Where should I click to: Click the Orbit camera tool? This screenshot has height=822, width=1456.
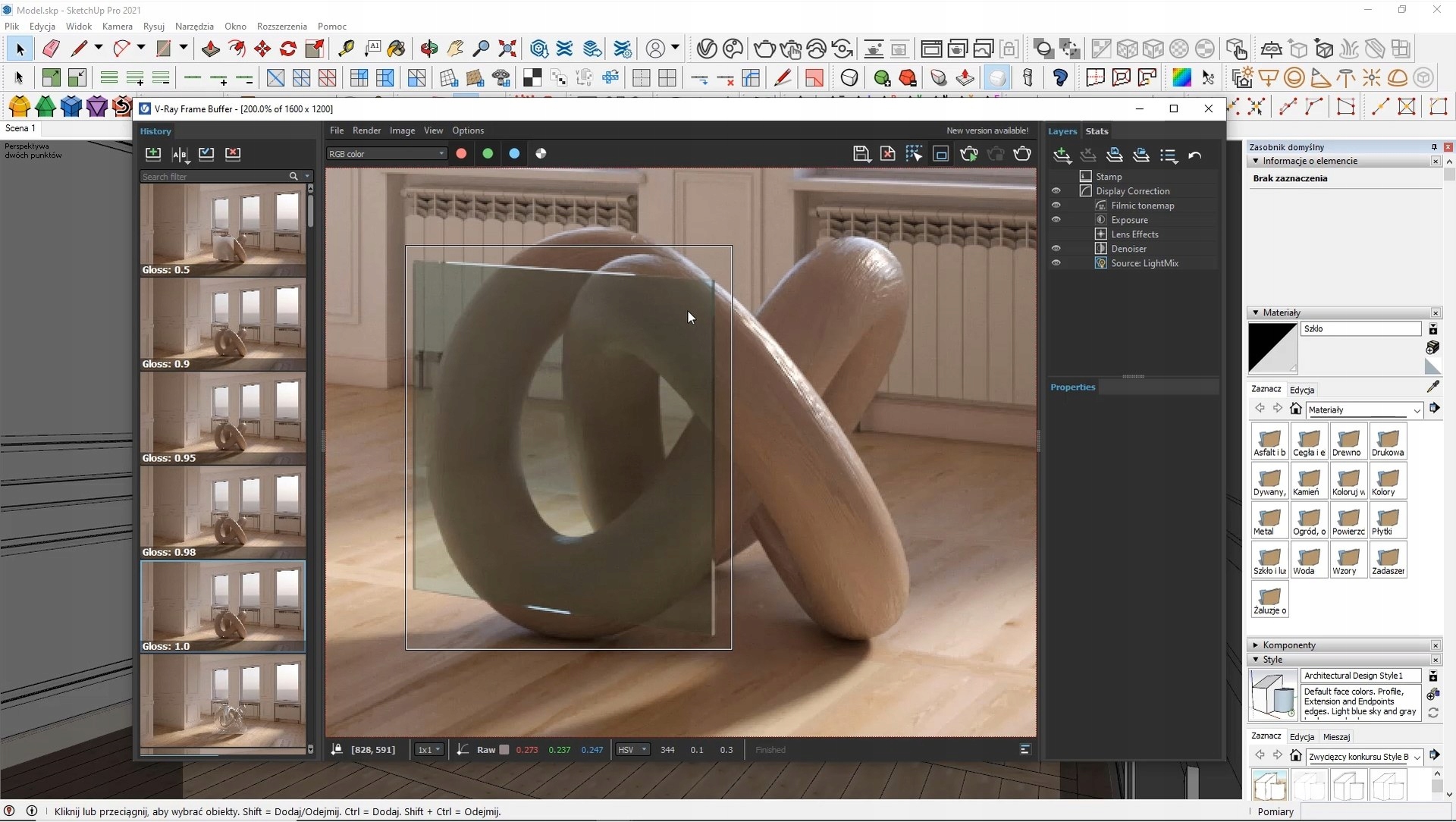point(429,49)
